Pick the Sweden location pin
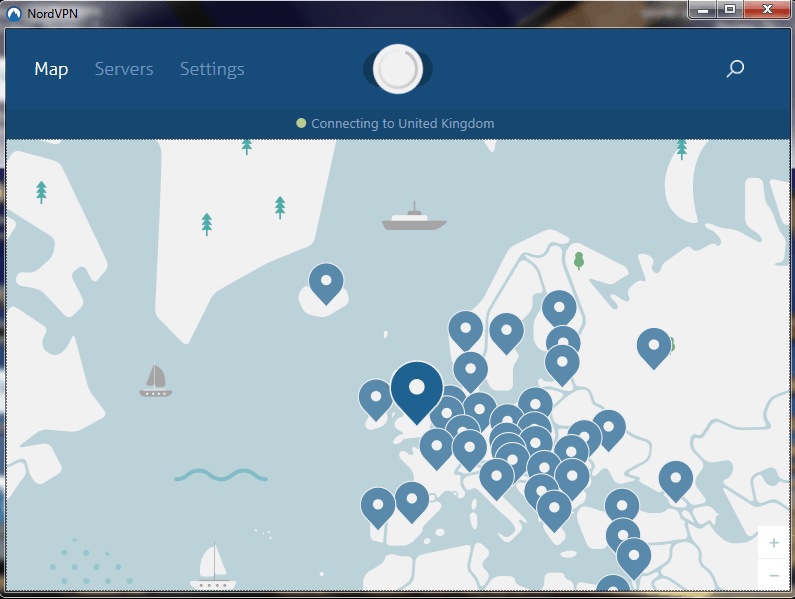The height and width of the screenshot is (599, 795). (506, 331)
